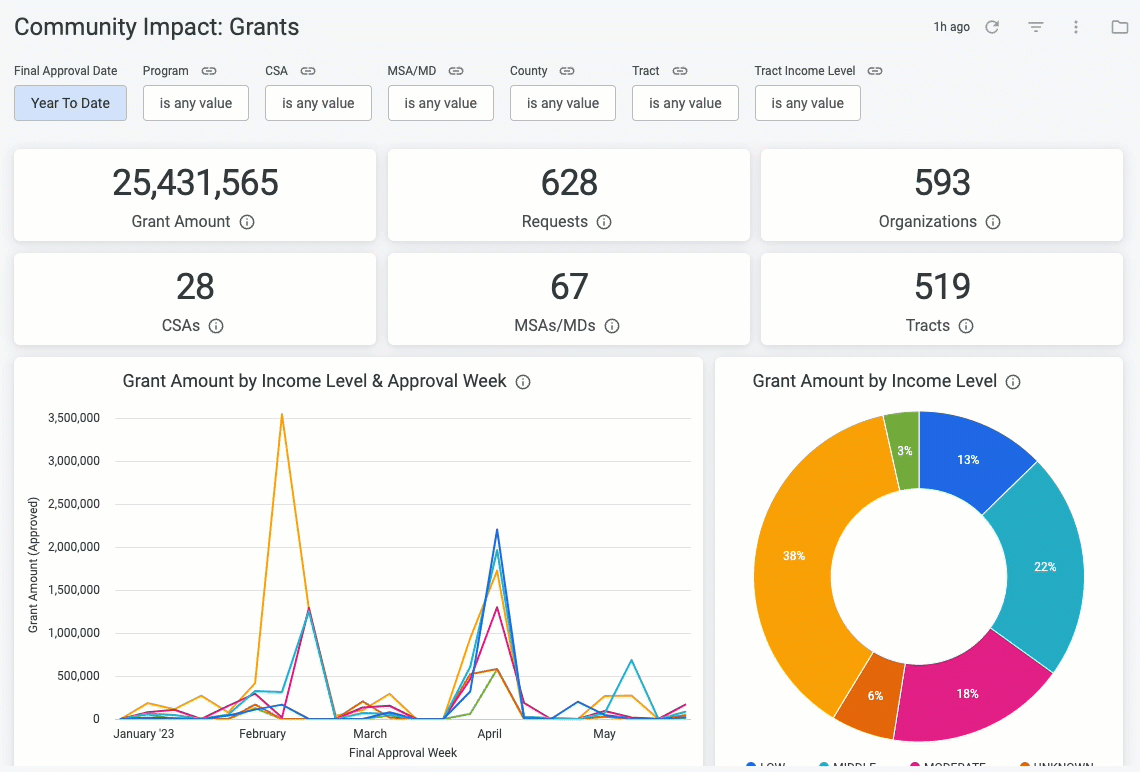Click the 593 organizations value
Viewport: 1140px width, 772px height.
(942, 182)
